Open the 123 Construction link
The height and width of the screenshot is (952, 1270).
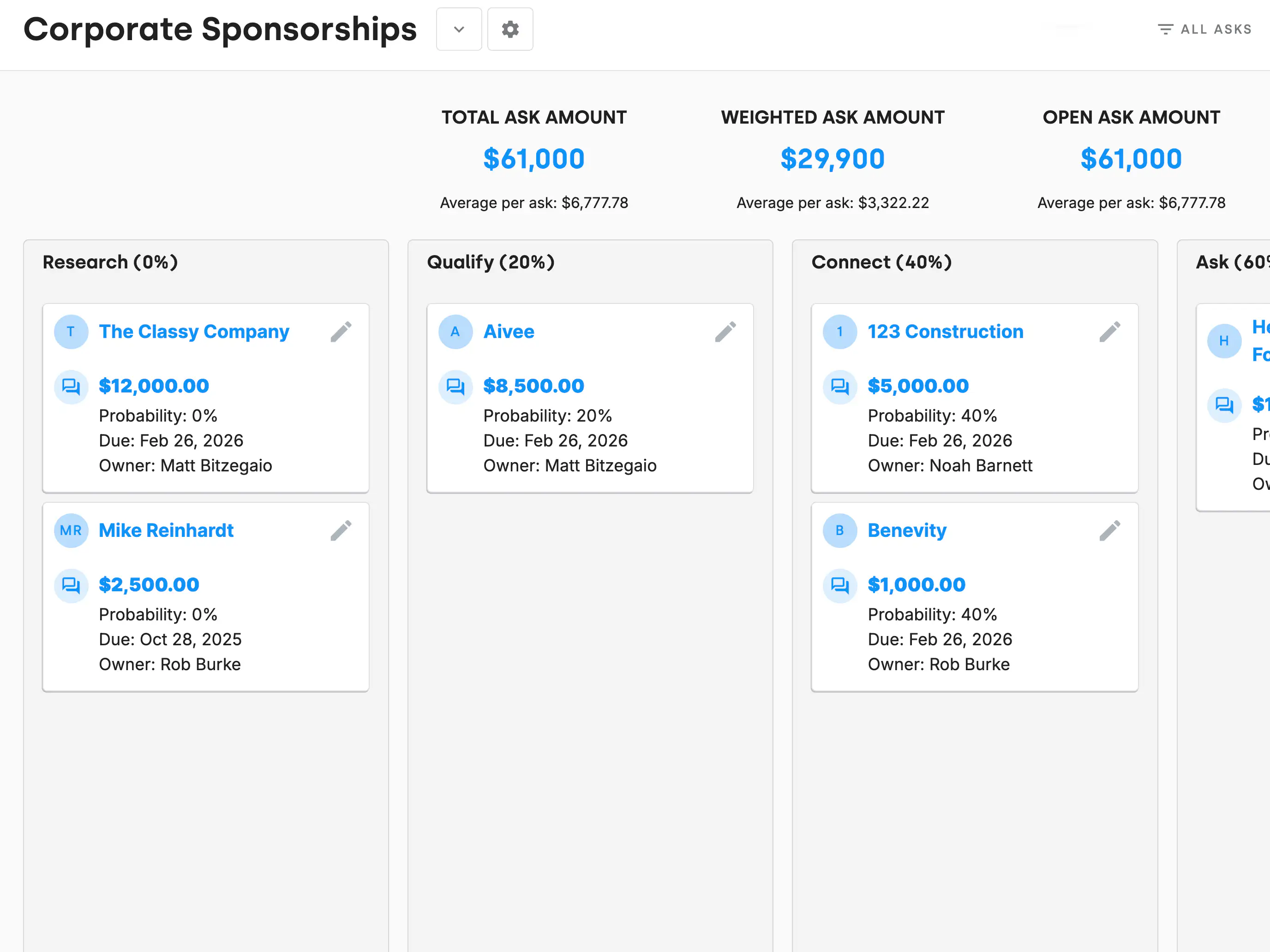point(945,332)
